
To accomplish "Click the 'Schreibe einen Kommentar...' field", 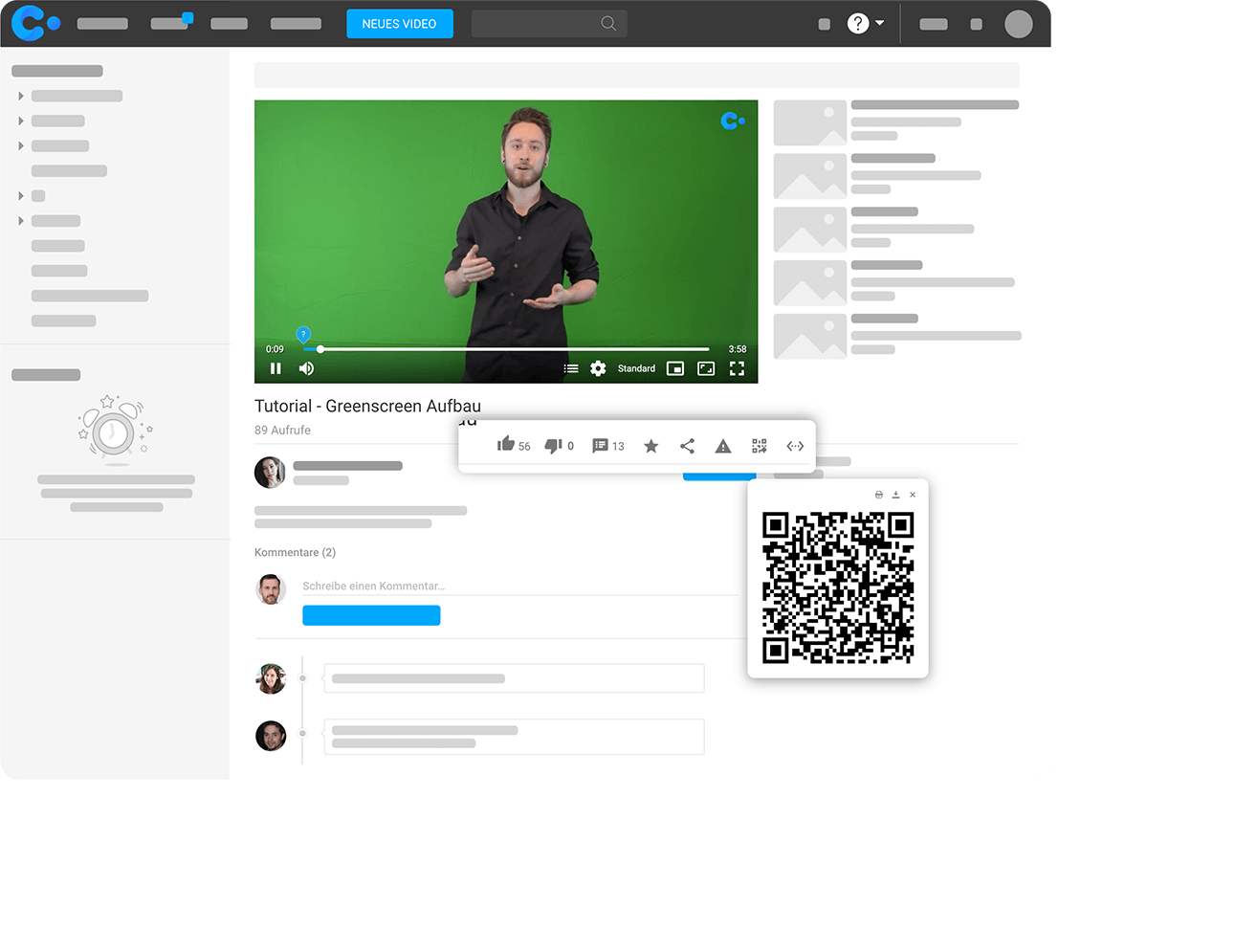I will pos(520,586).
